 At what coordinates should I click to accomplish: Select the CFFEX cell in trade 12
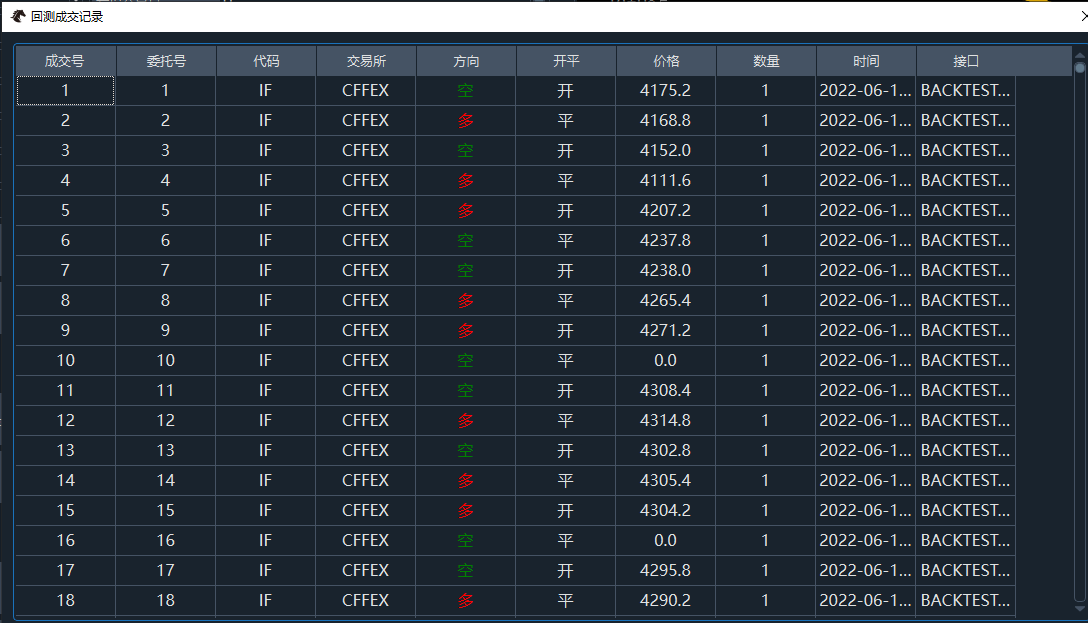coord(366,420)
